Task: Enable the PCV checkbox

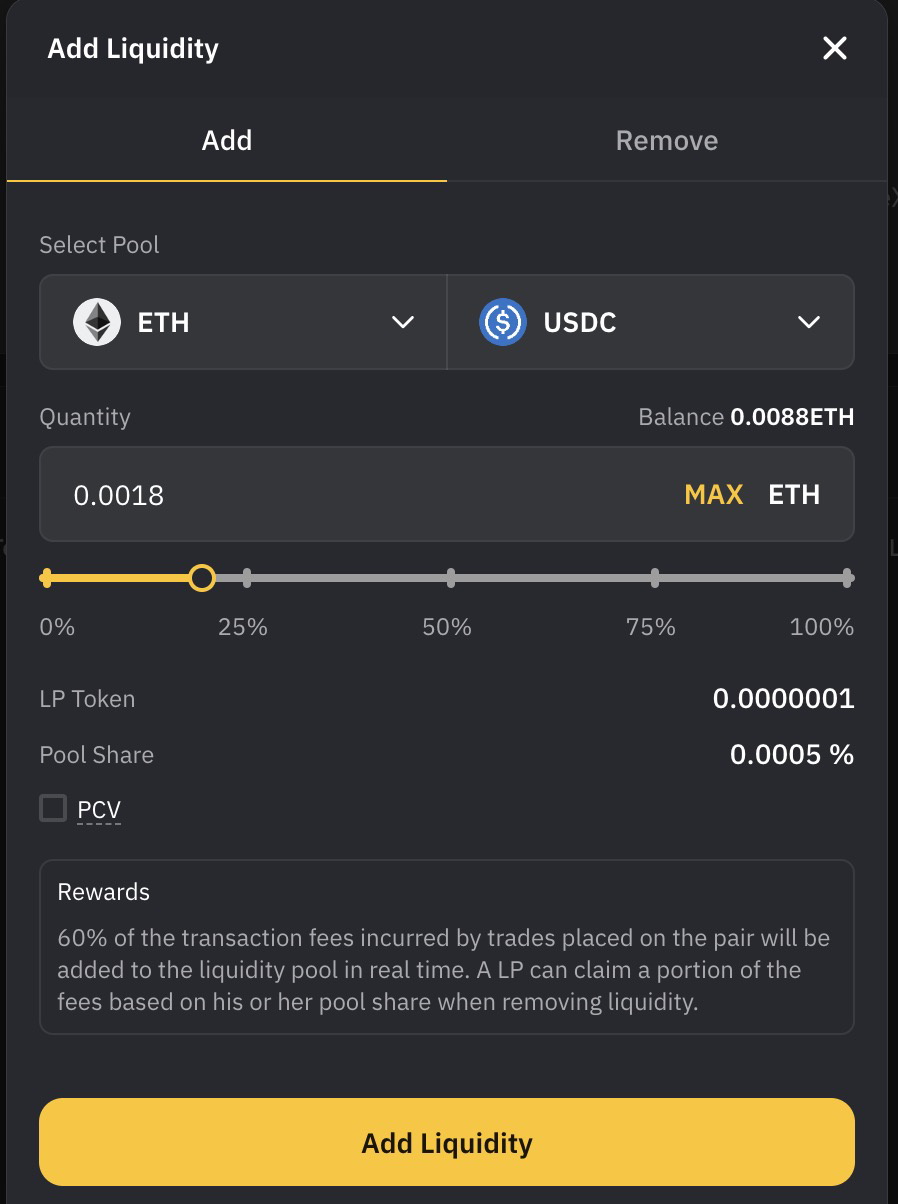Action: [x=53, y=807]
